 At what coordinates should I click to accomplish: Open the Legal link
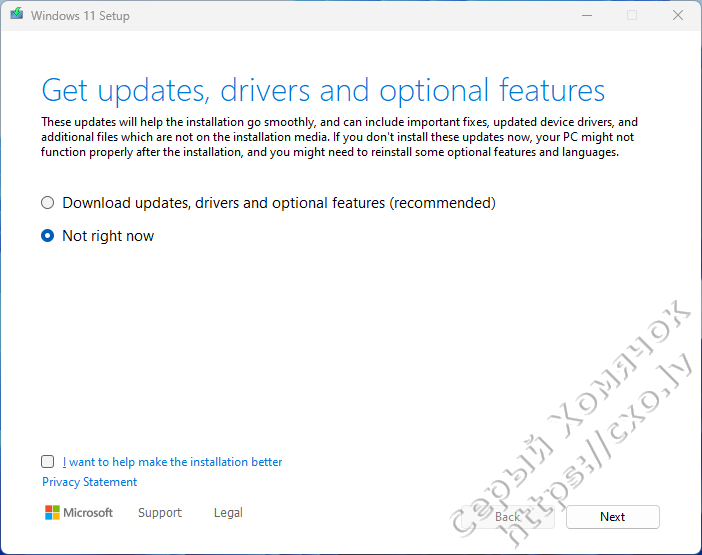[x=228, y=513]
